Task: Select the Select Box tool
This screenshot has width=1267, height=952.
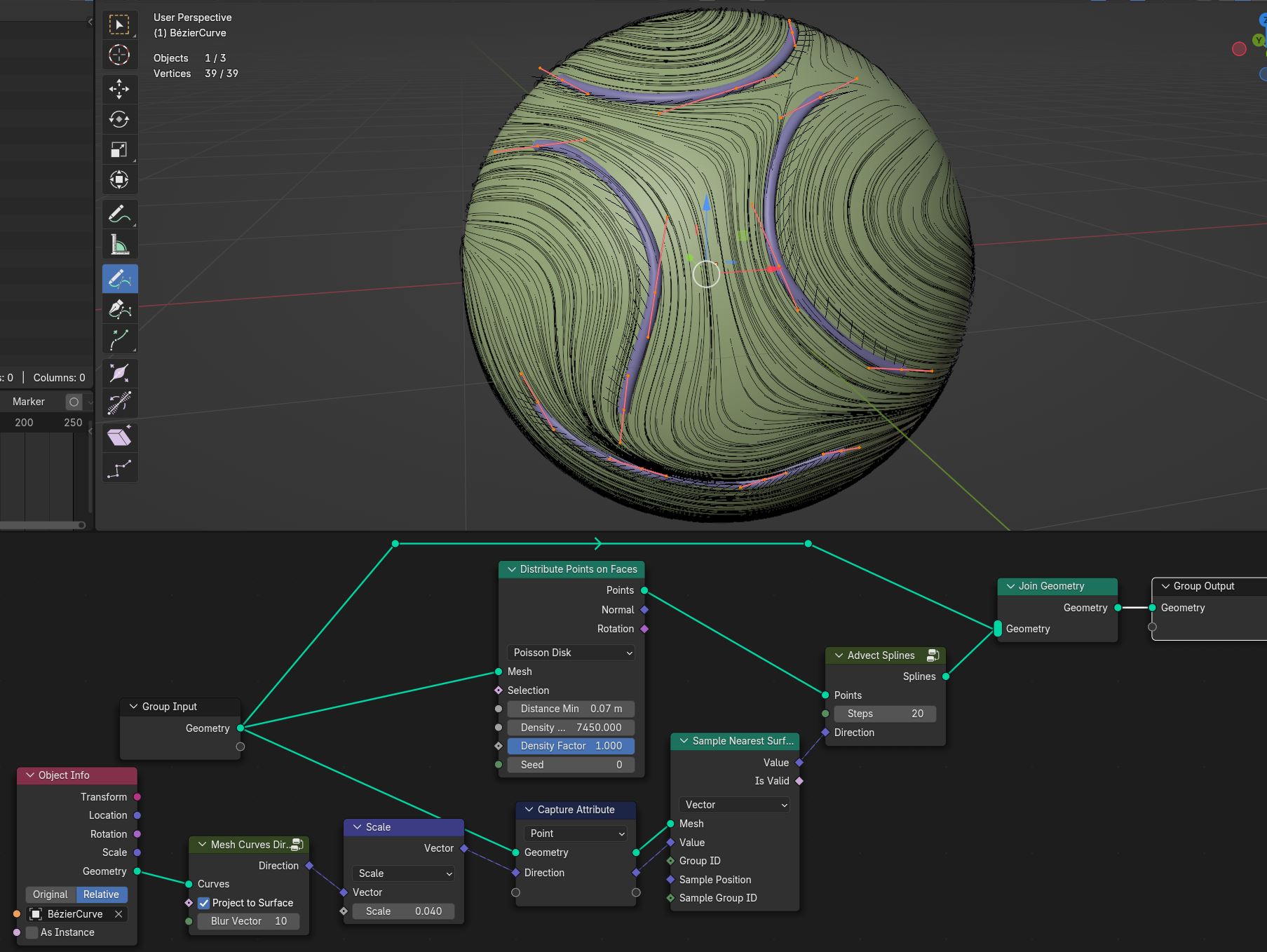Action: point(119,25)
